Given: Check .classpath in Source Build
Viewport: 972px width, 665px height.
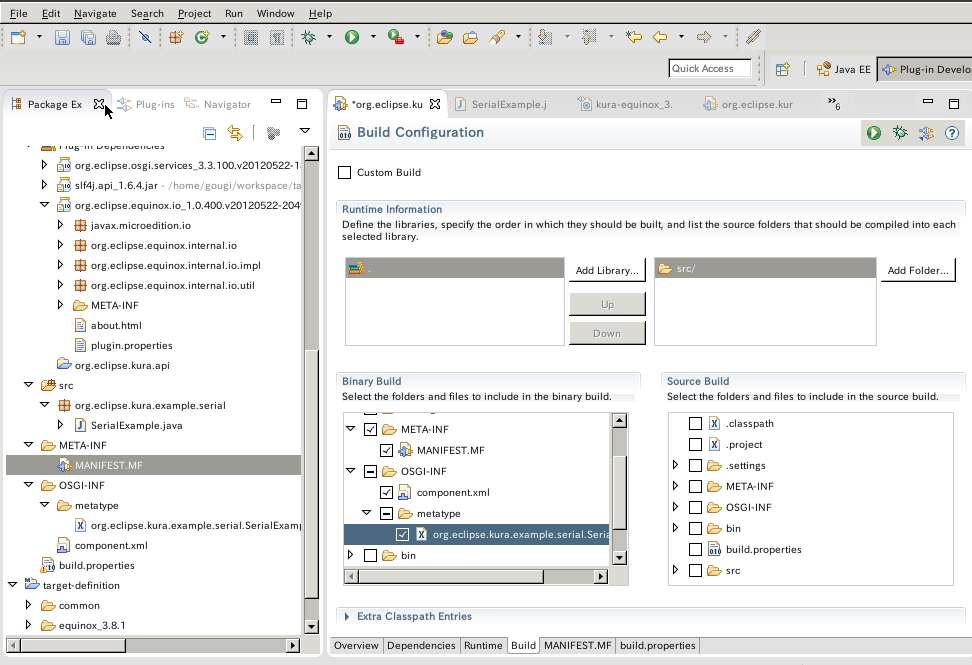Looking at the screenshot, I should 696,423.
